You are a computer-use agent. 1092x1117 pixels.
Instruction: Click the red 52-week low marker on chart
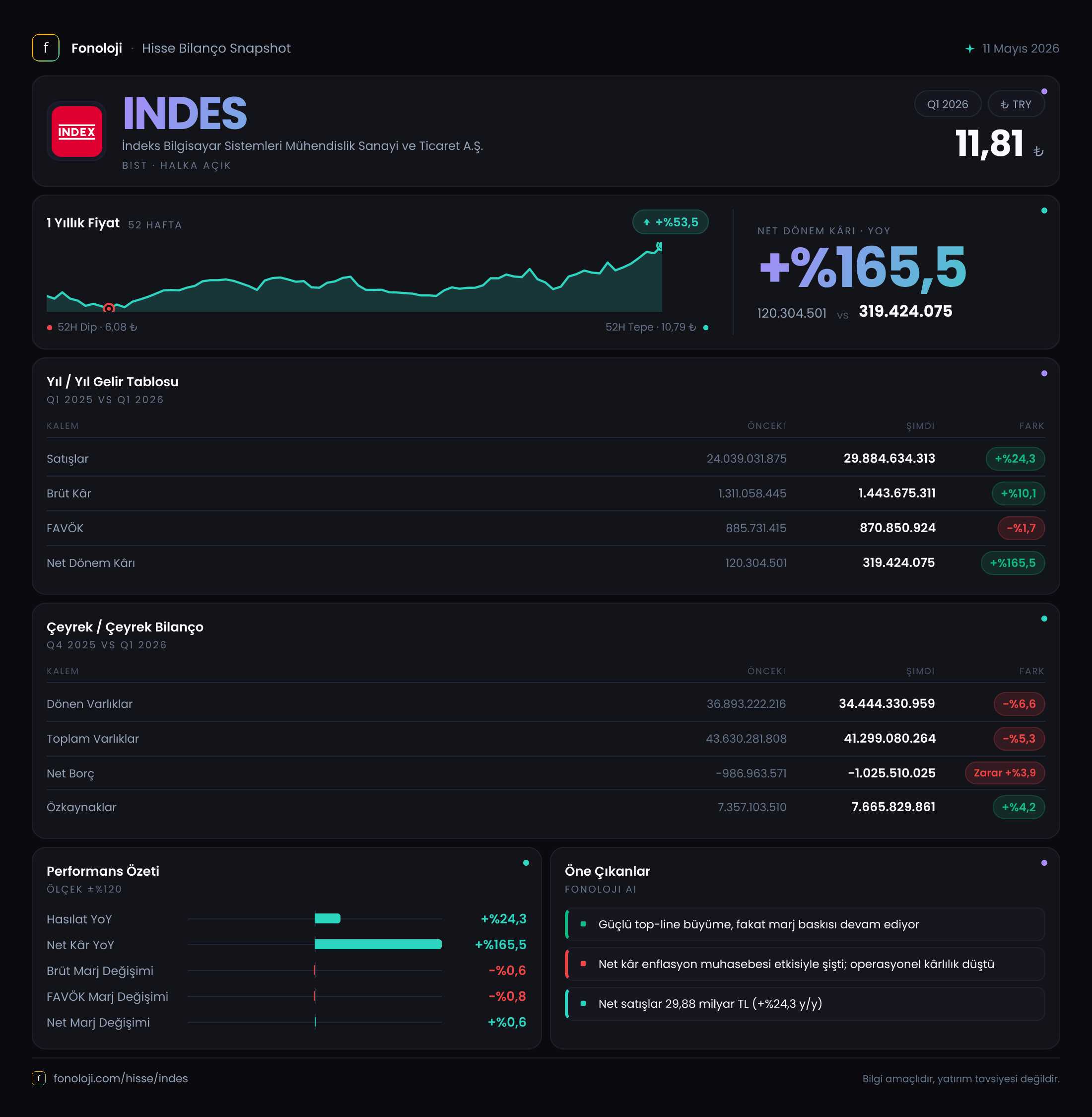pos(108,308)
